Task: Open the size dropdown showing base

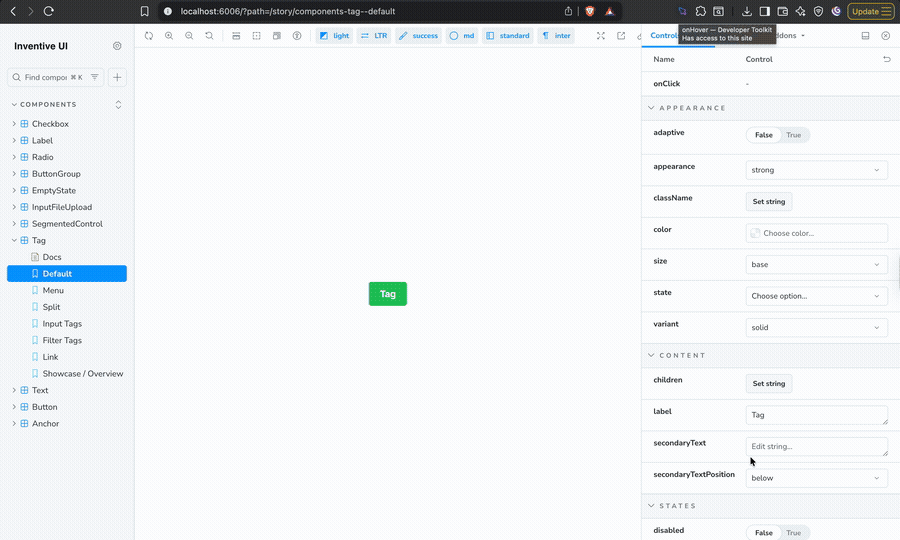Action: [816, 265]
